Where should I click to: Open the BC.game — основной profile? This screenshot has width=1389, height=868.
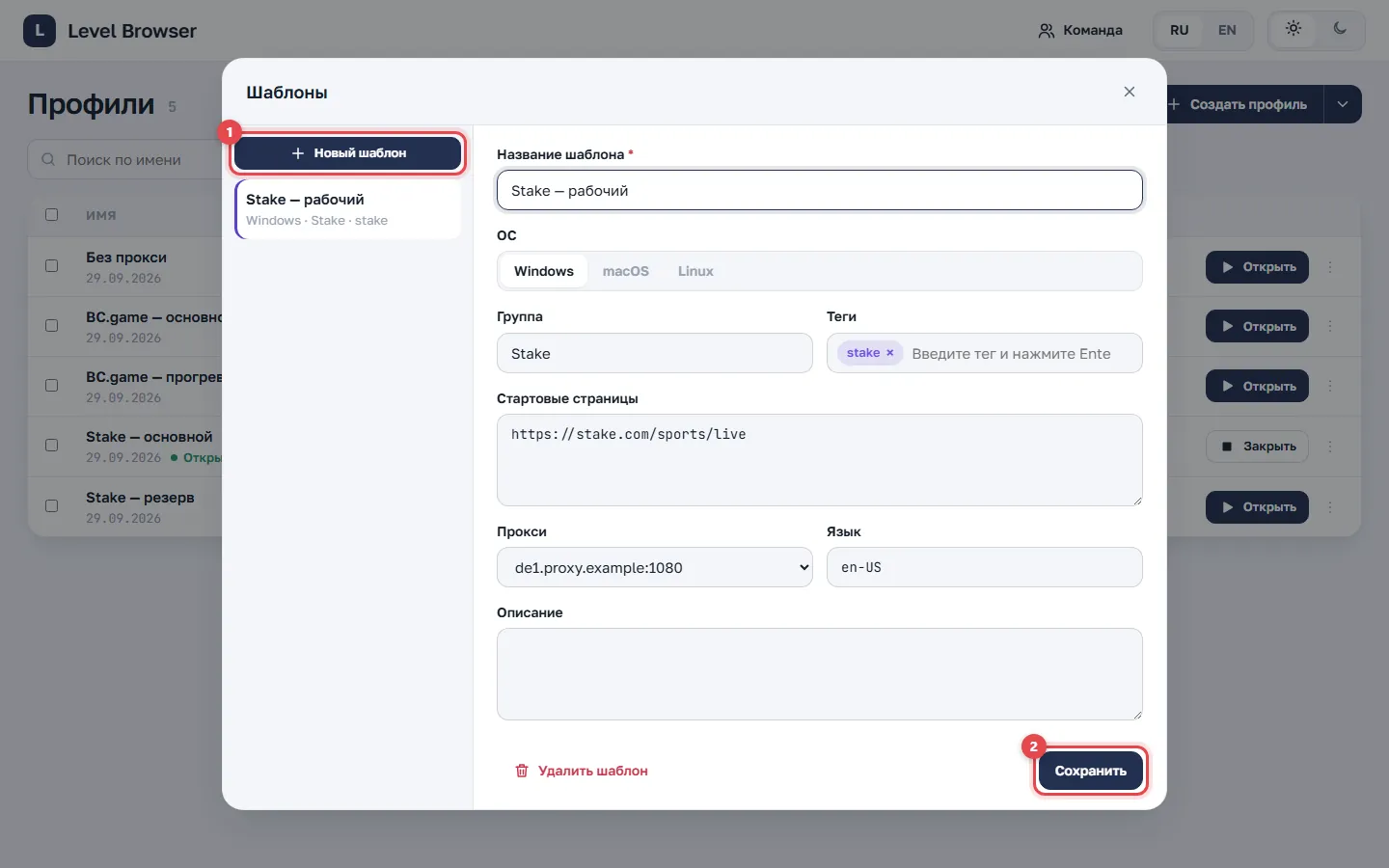(1257, 327)
